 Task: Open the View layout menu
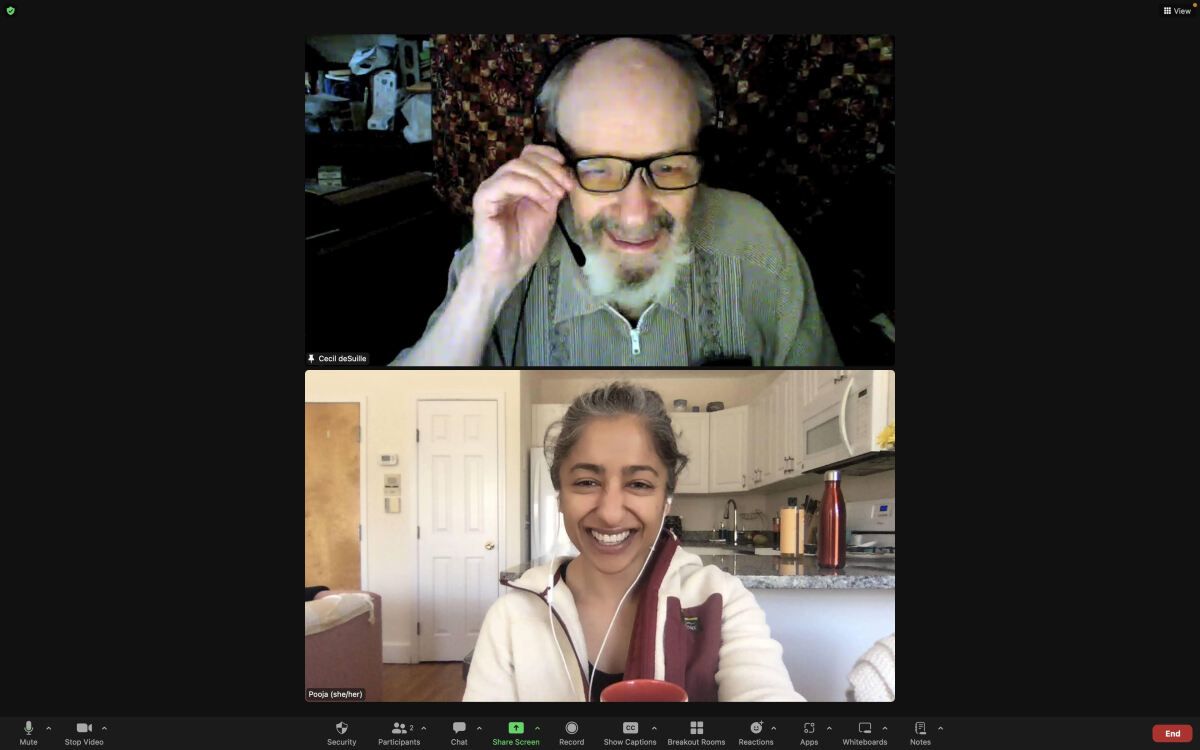pos(1177,11)
